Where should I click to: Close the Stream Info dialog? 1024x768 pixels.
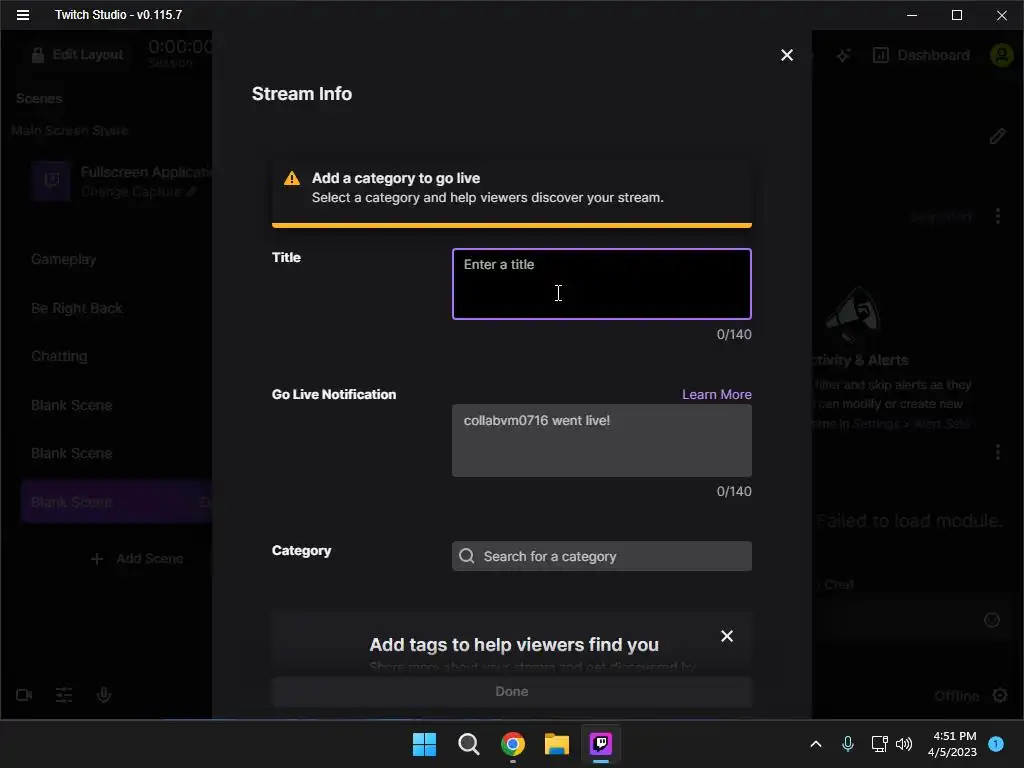pyautogui.click(x=787, y=55)
